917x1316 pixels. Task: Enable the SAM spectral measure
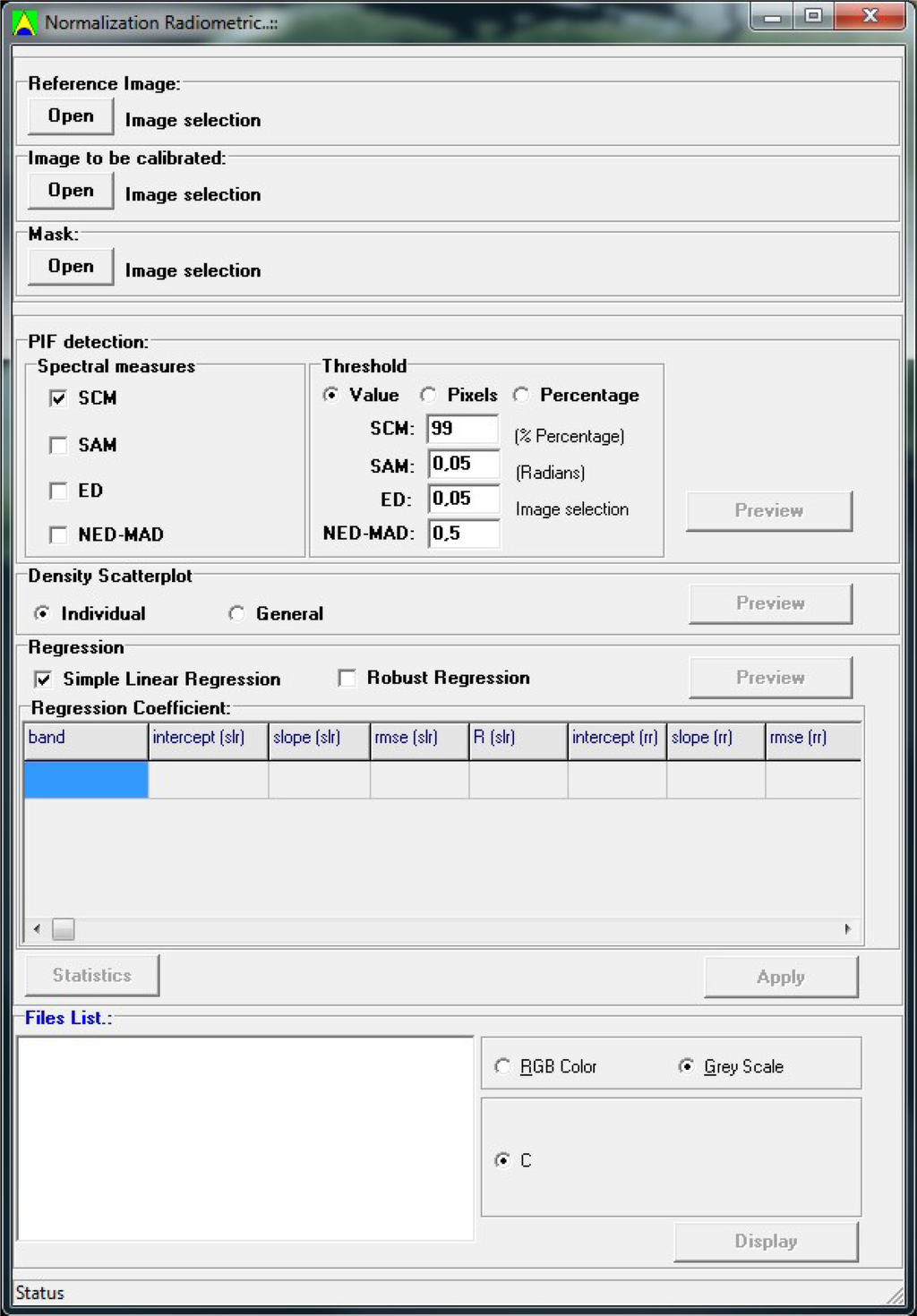click(x=59, y=446)
